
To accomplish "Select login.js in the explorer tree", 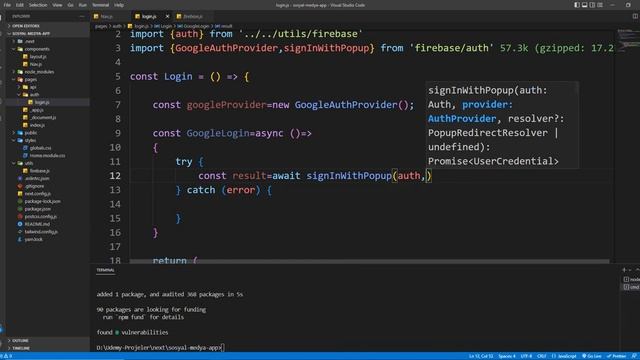I will pos(48,102).
